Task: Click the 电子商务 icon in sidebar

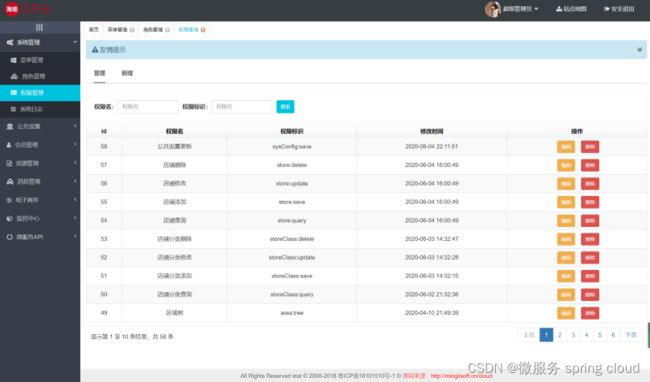Action: point(9,200)
